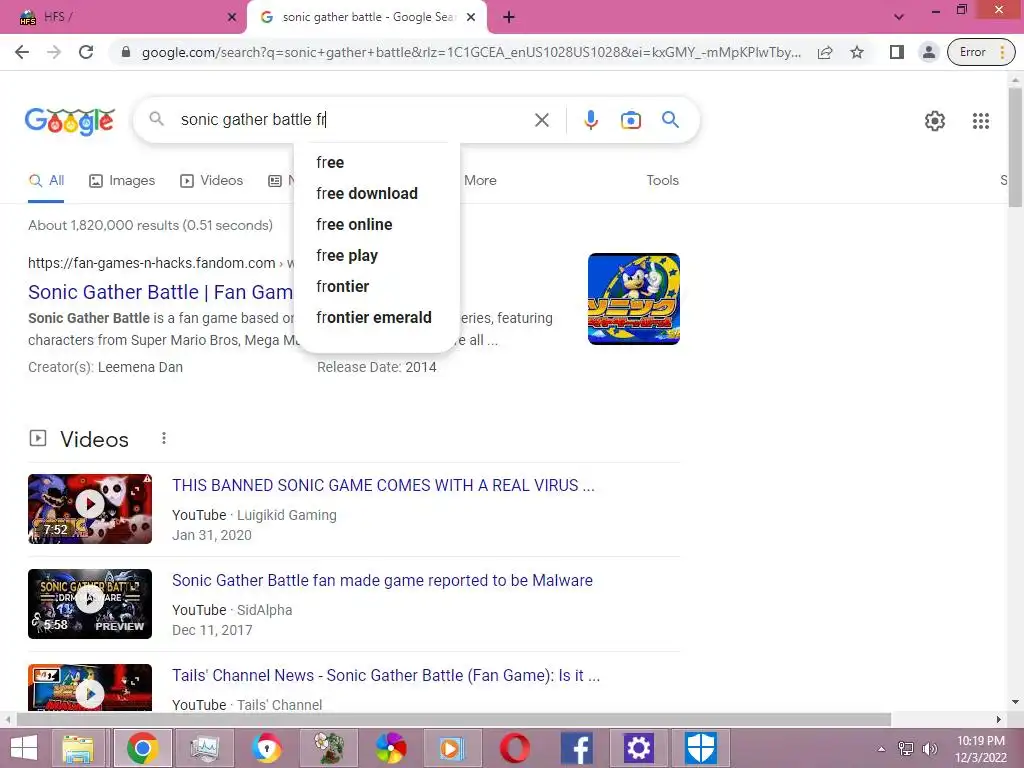Open the Chrome profile avatar
Screen dimensions: 1024x768
coord(928,52)
